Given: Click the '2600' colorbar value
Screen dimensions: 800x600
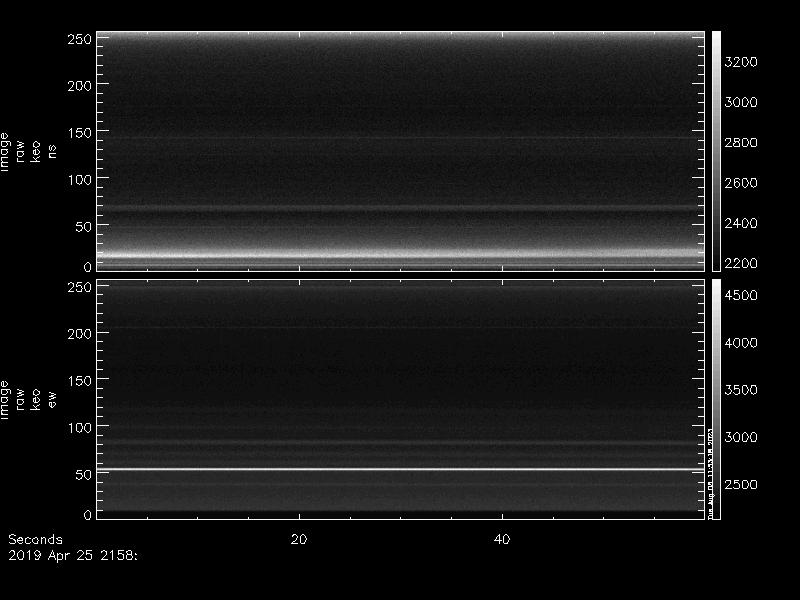Looking at the screenshot, I should [741, 183].
